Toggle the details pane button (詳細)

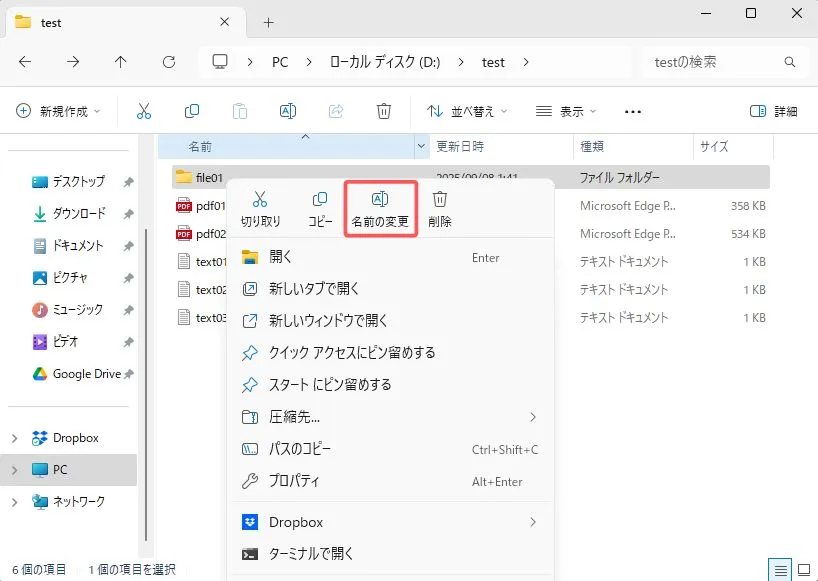(773, 111)
